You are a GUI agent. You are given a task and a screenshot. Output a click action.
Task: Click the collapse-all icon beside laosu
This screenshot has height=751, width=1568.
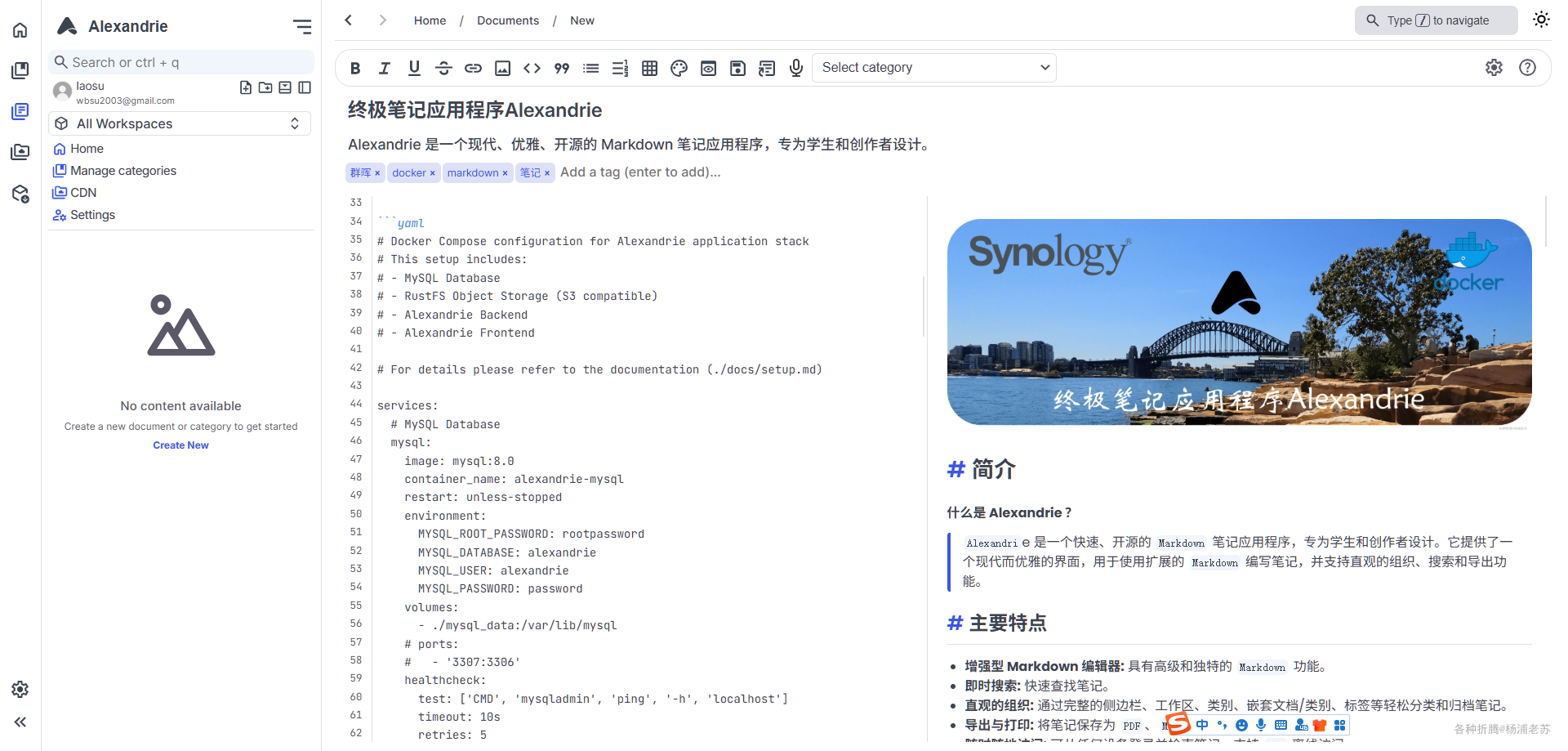pos(285,87)
